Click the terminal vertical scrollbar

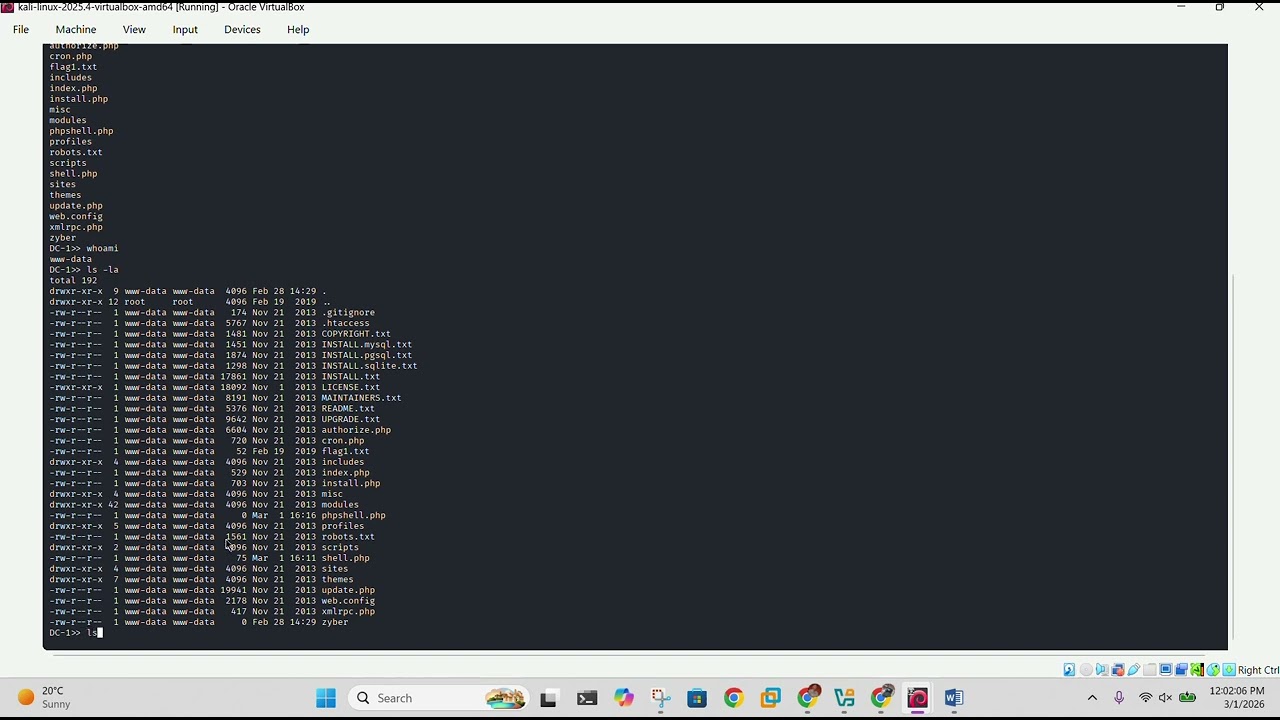point(1234,455)
